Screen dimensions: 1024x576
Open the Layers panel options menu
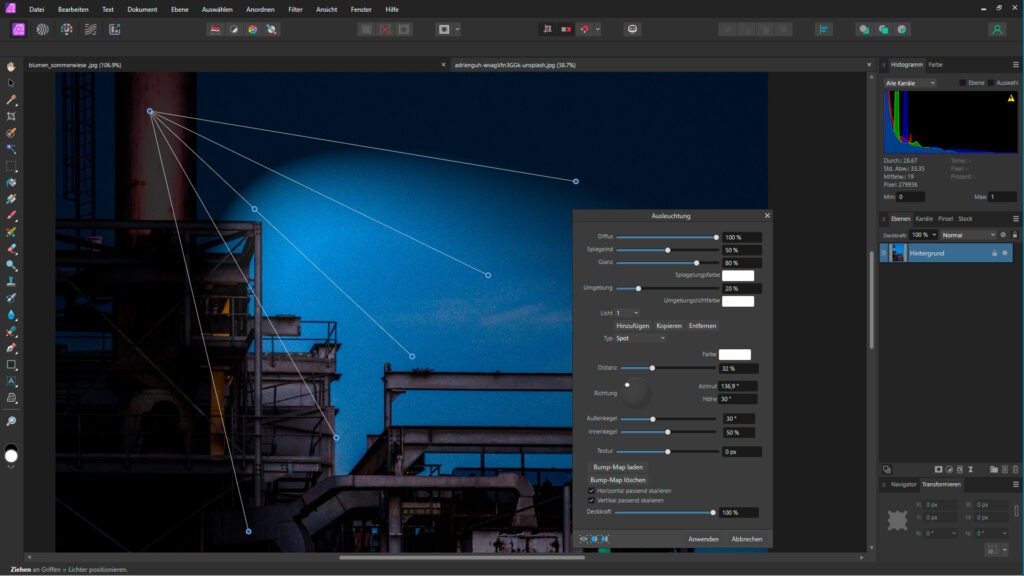1016,219
